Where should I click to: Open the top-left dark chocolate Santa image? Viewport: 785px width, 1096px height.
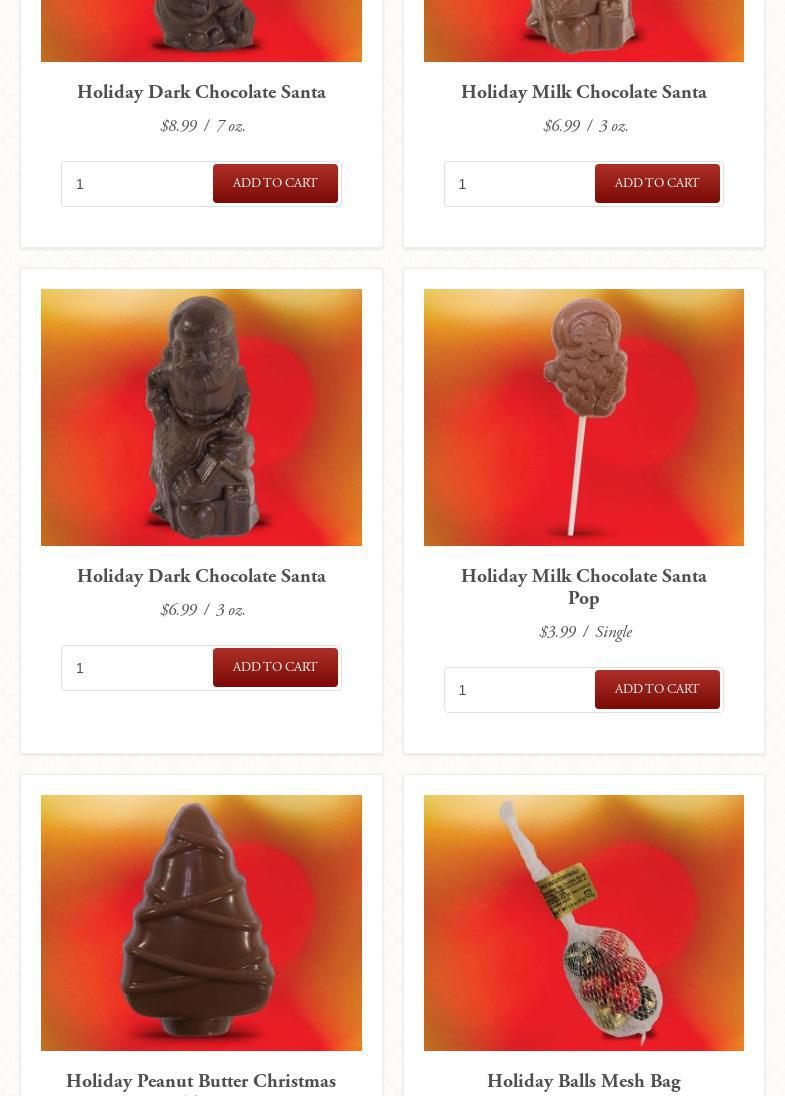click(201, 31)
